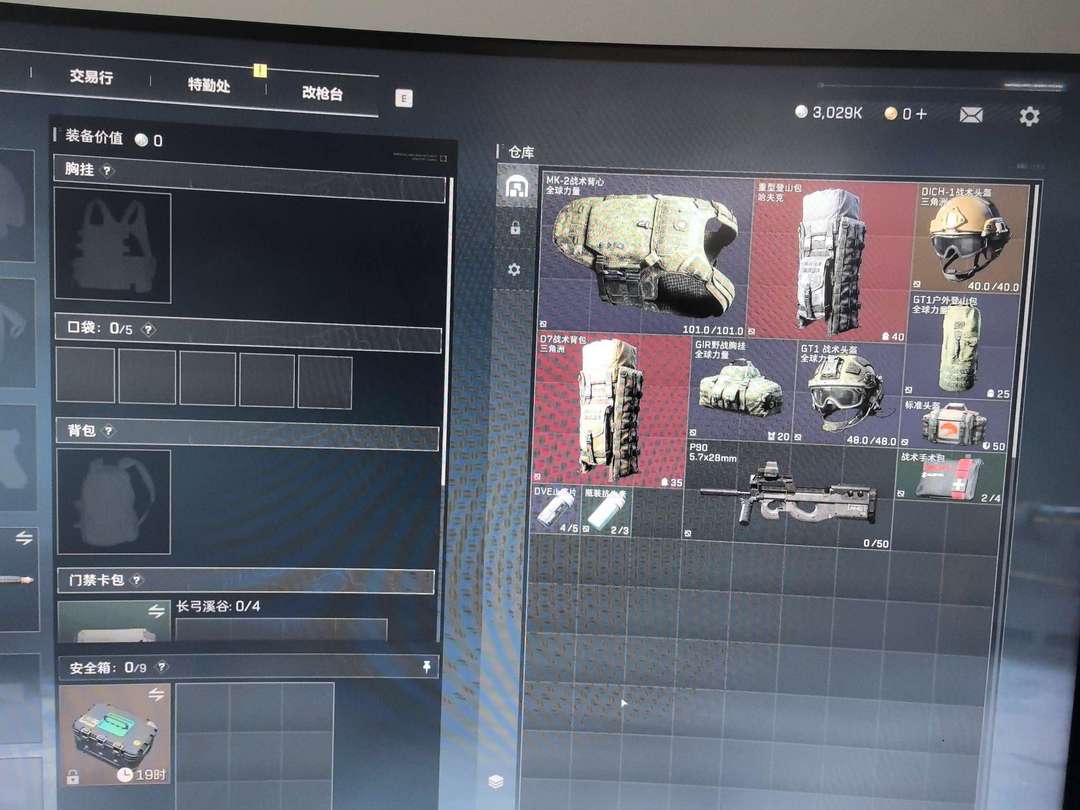This screenshot has height=810, width=1080.
Task: Click the 19时 timer on safe box
Action: (142, 775)
